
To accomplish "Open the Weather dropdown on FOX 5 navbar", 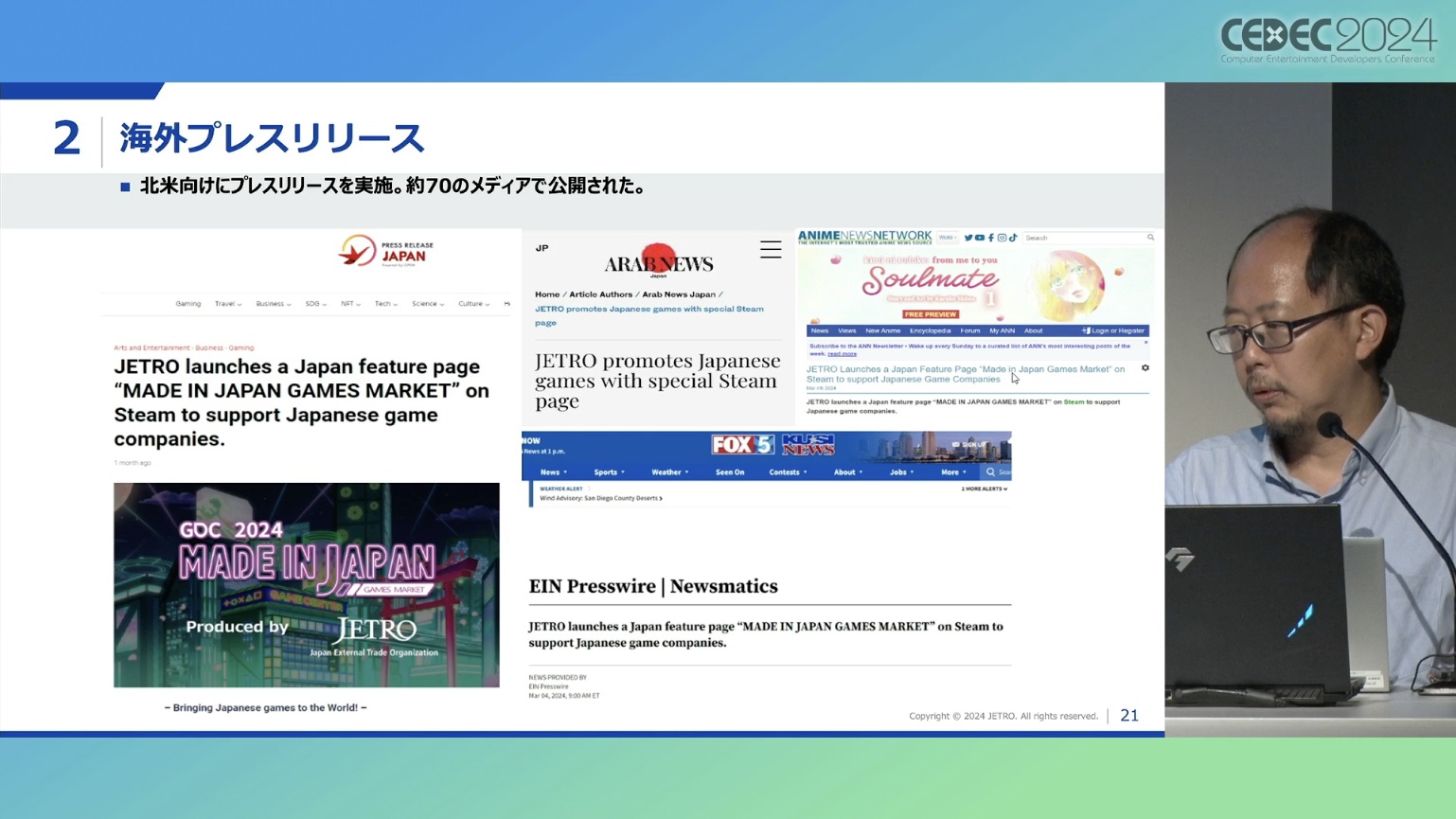I will (x=670, y=472).
